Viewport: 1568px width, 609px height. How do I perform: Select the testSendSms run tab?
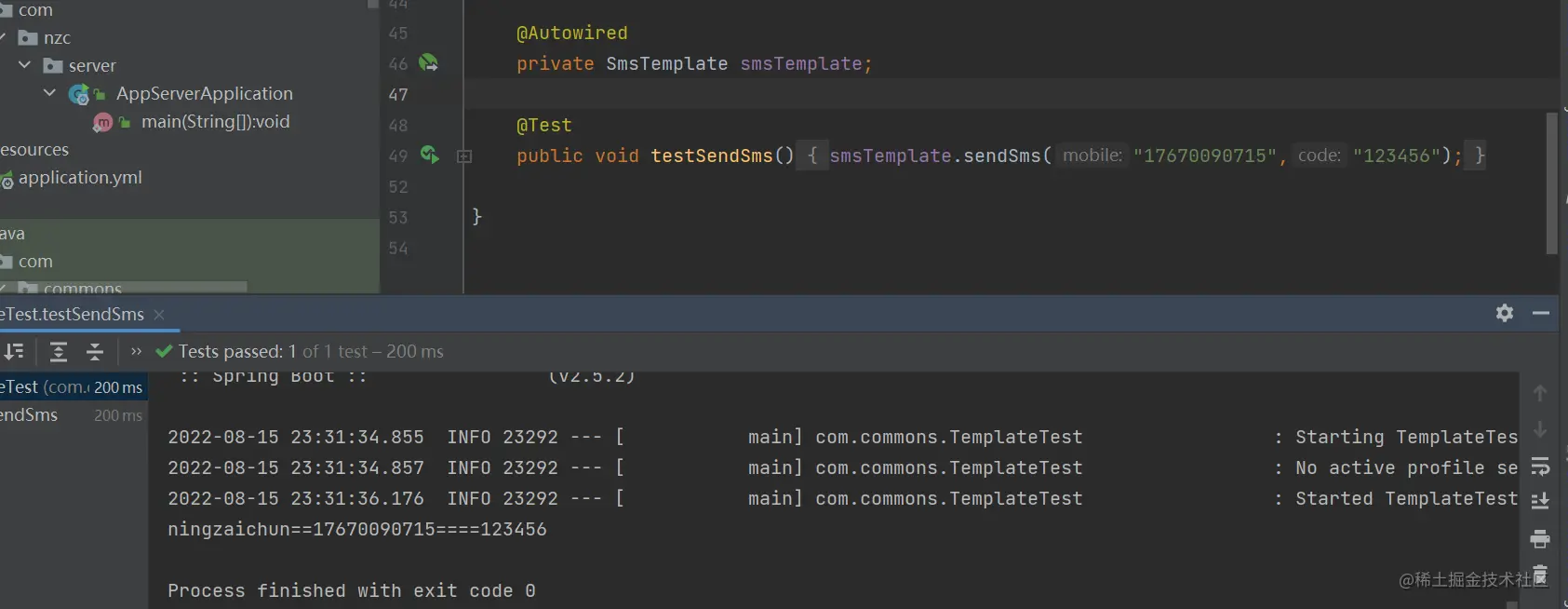click(73, 314)
